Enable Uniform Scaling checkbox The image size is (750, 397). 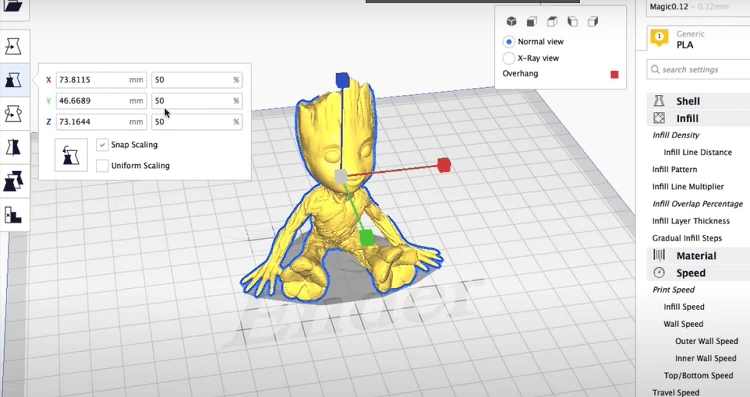[x=102, y=165]
